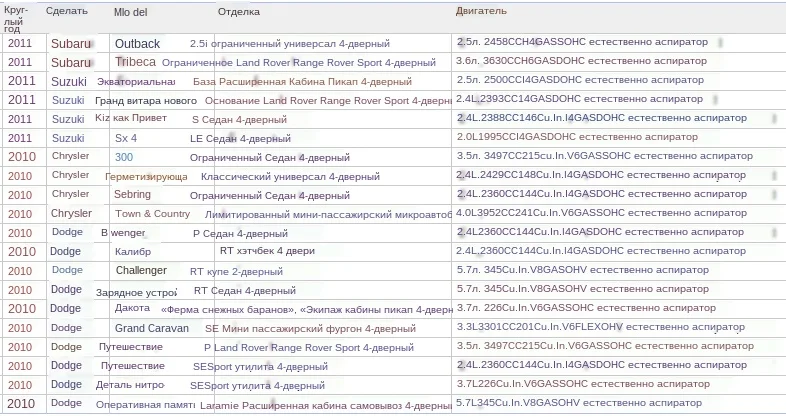Image resolution: width=786 pixels, height=417 pixels.
Task: Click trim 'LE Седан 4-дверный'
Action: 241,139
